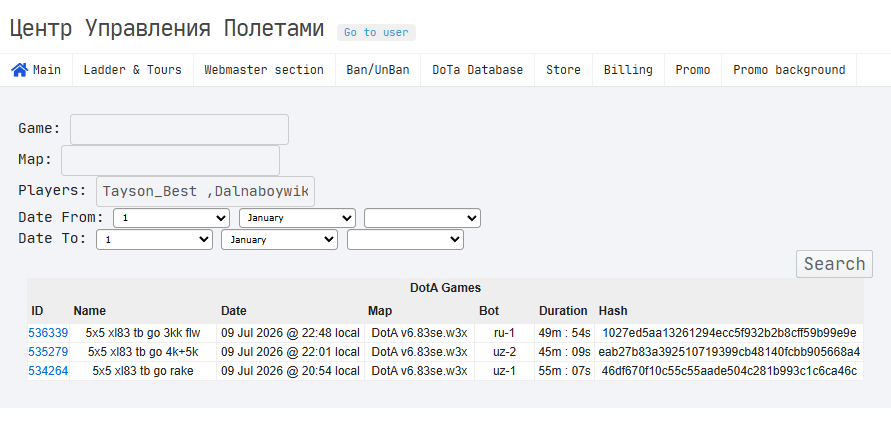Click game name 5x5 xl83 tb go 4k+5k
This screenshot has width=891, height=448.
pos(143,352)
